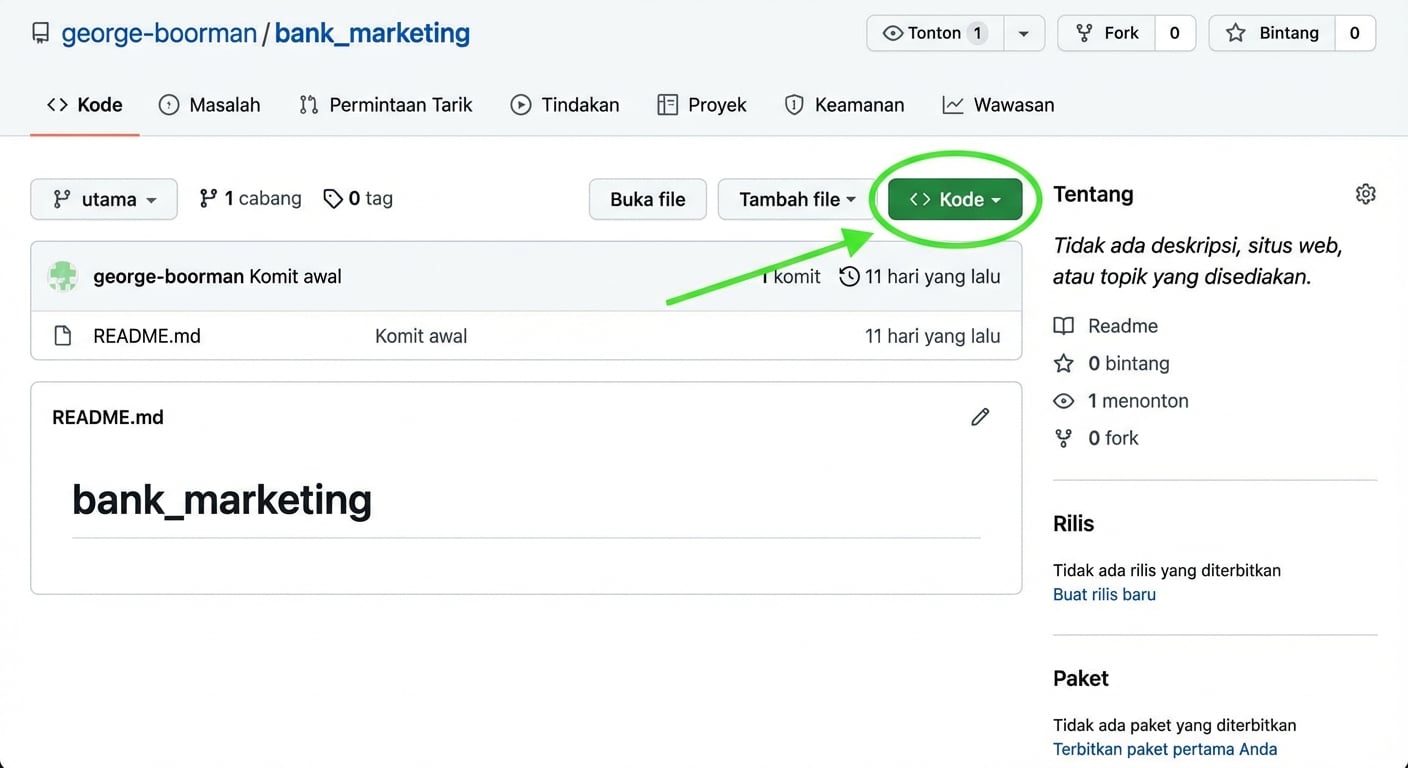Image resolution: width=1408 pixels, height=768 pixels.
Task: Click the Bintang count of 0
Action: (x=1355, y=33)
